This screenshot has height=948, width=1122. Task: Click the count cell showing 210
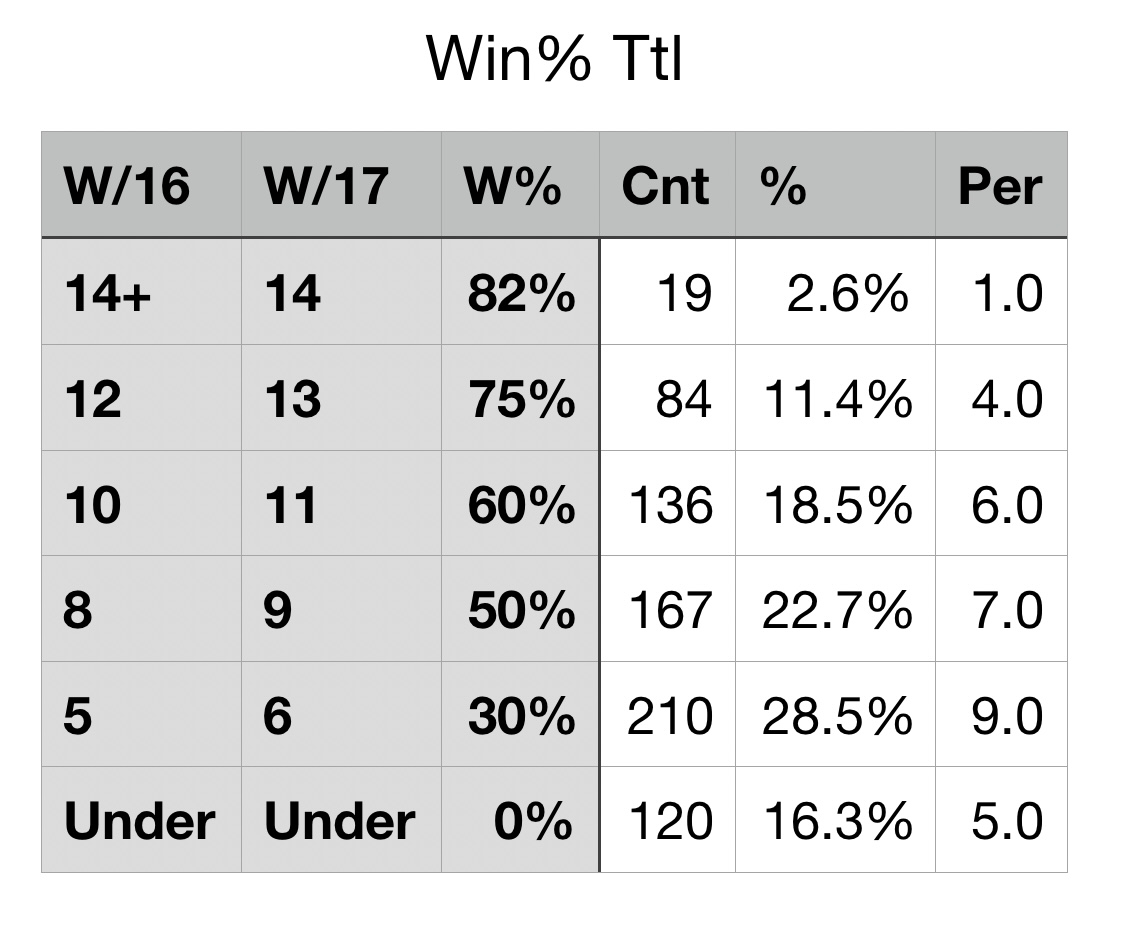pyautogui.click(x=670, y=717)
